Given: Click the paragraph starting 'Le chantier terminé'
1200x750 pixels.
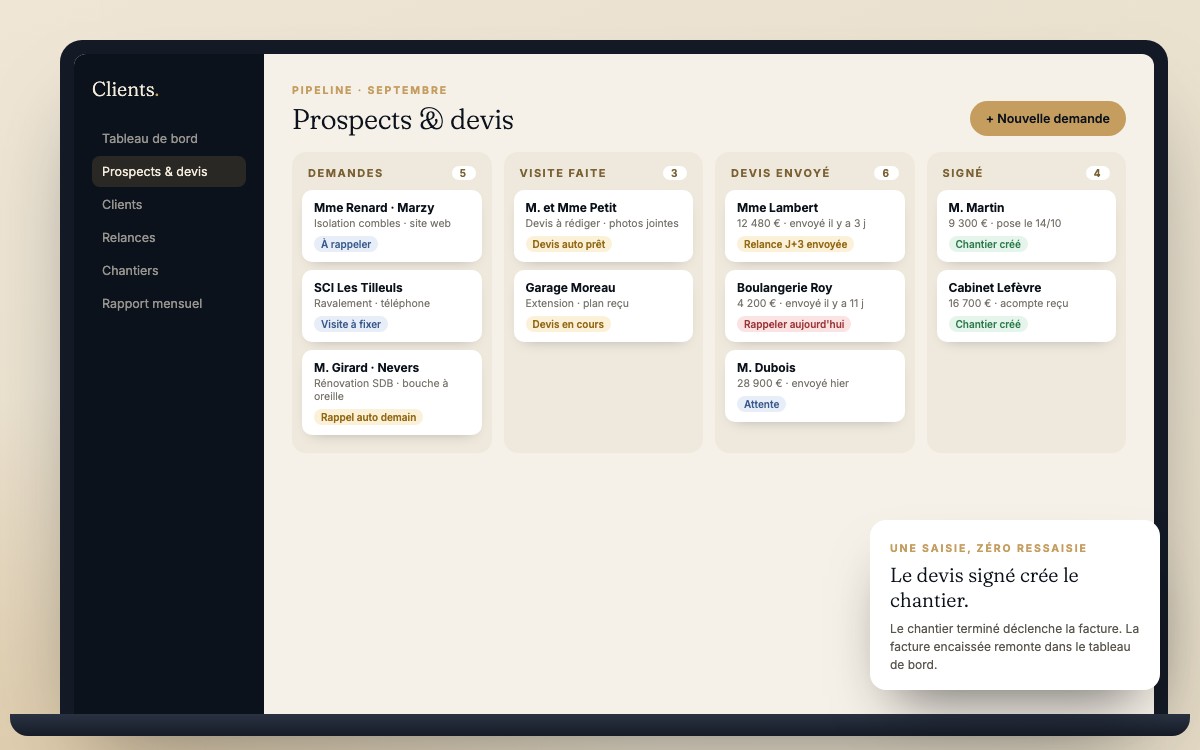Looking at the screenshot, I should pyautogui.click(x=1014, y=647).
